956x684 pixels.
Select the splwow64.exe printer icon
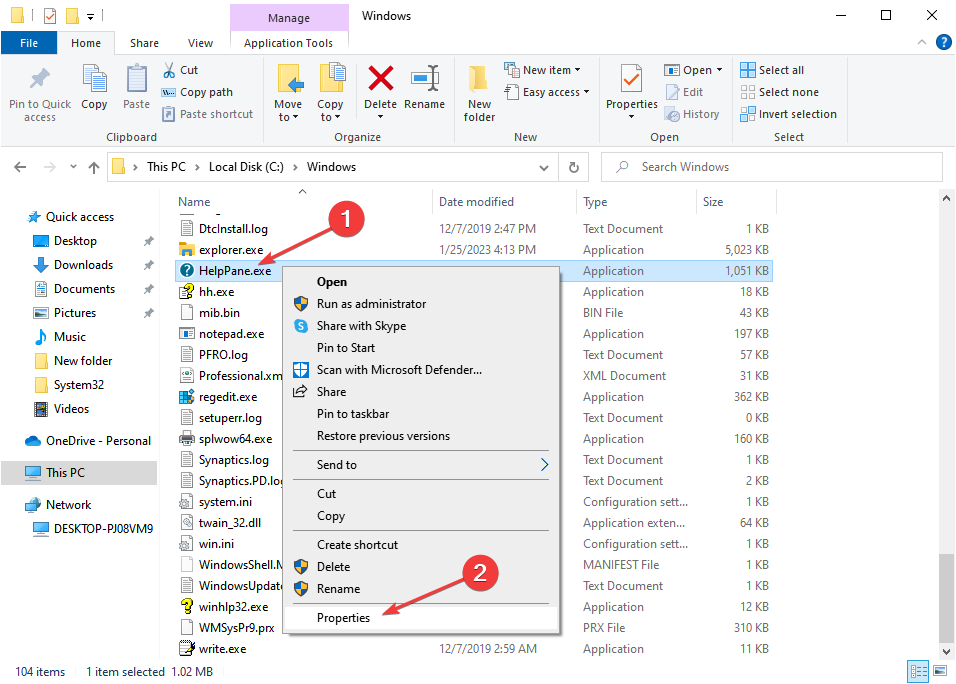(187, 439)
